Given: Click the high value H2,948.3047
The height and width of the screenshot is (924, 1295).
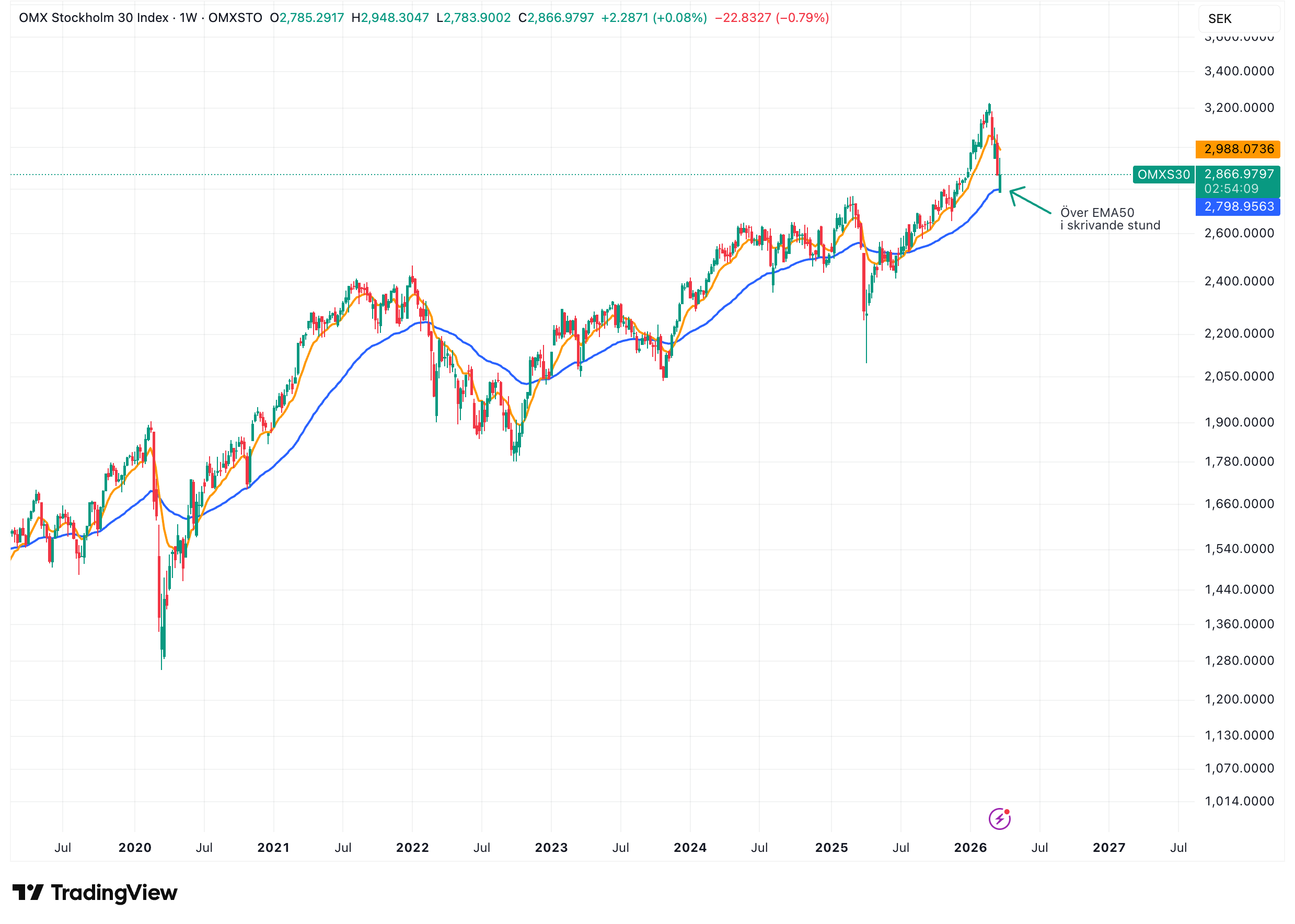Looking at the screenshot, I should 390,18.
